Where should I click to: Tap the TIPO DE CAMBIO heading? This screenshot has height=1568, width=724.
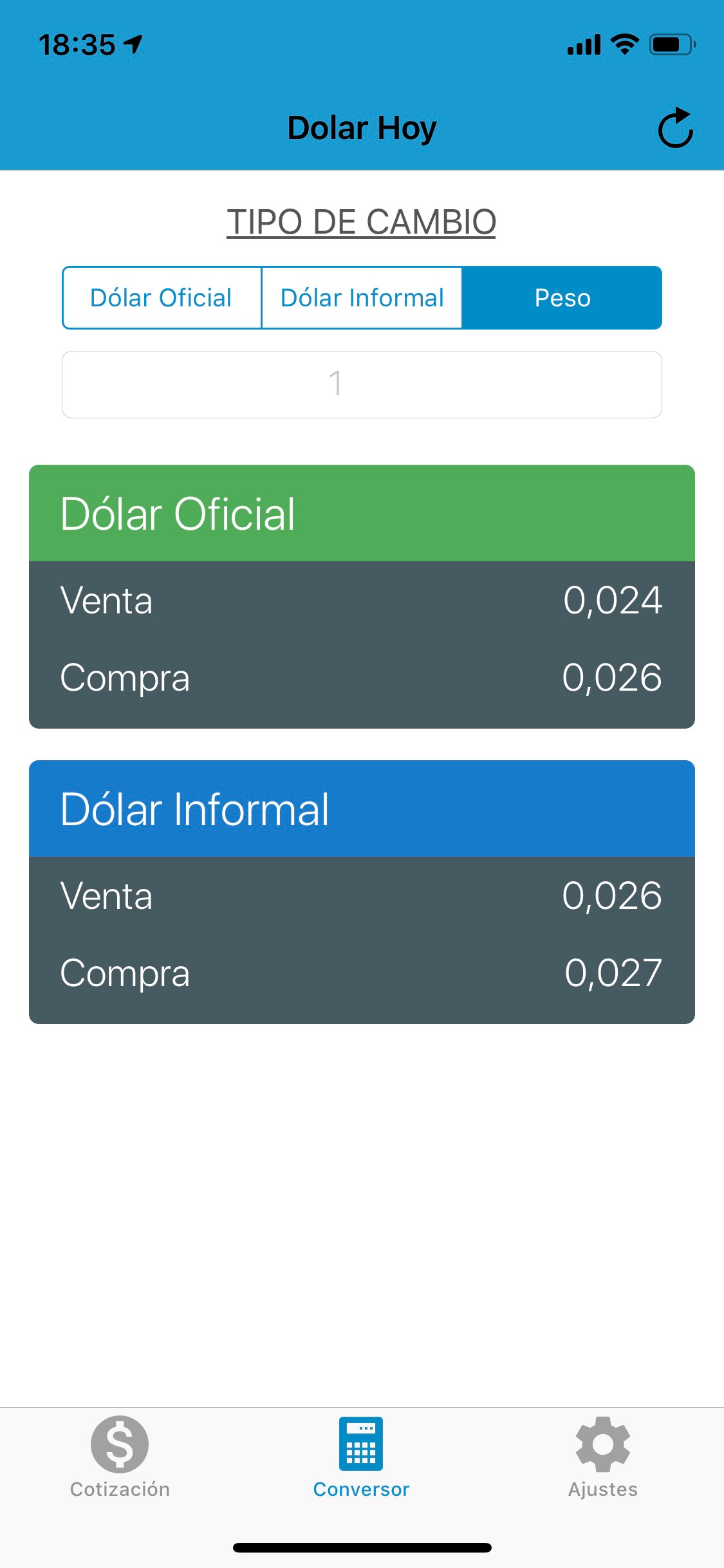[x=361, y=222]
